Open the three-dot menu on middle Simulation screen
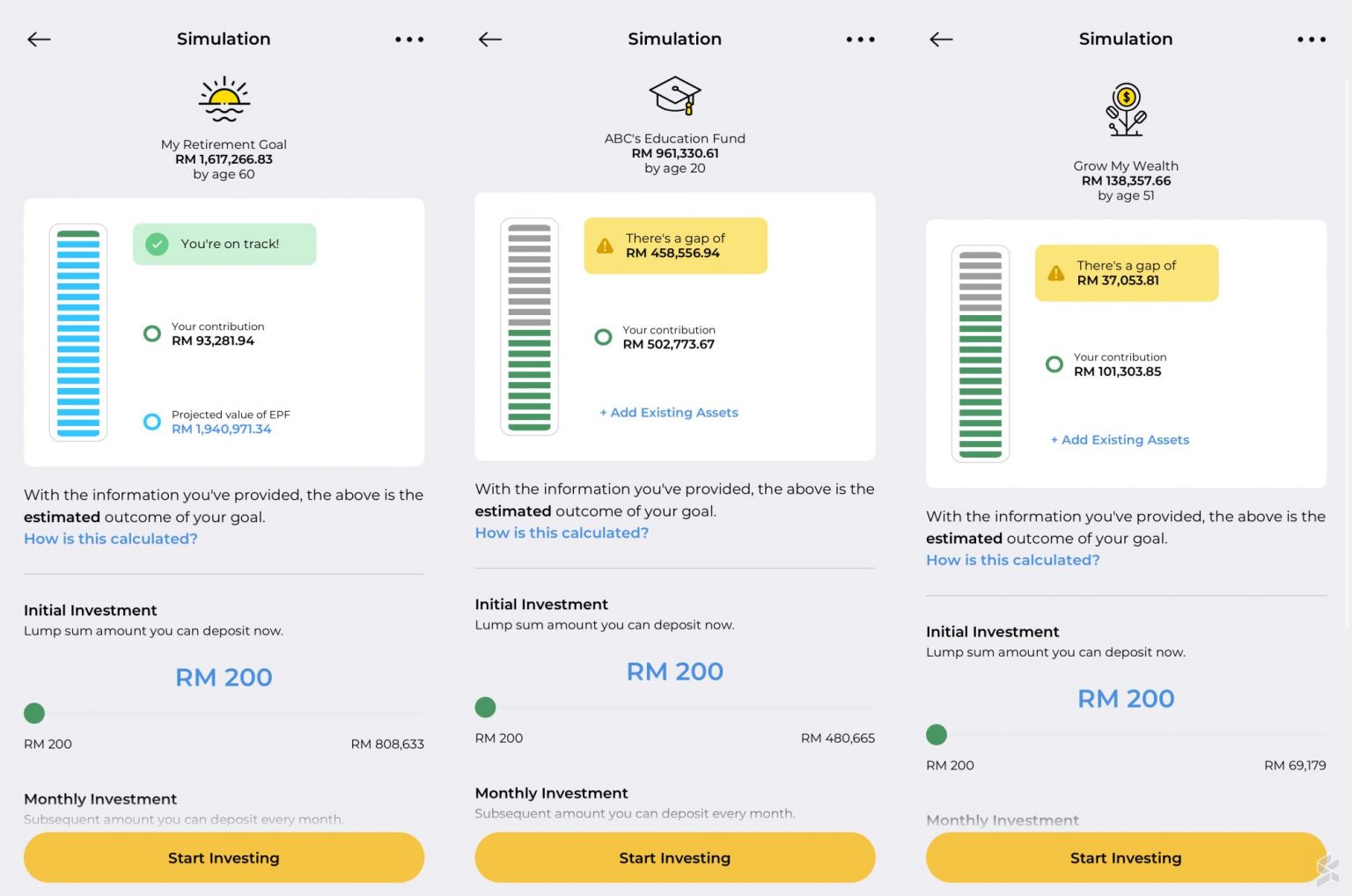The height and width of the screenshot is (896, 1352). click(860, 39)
